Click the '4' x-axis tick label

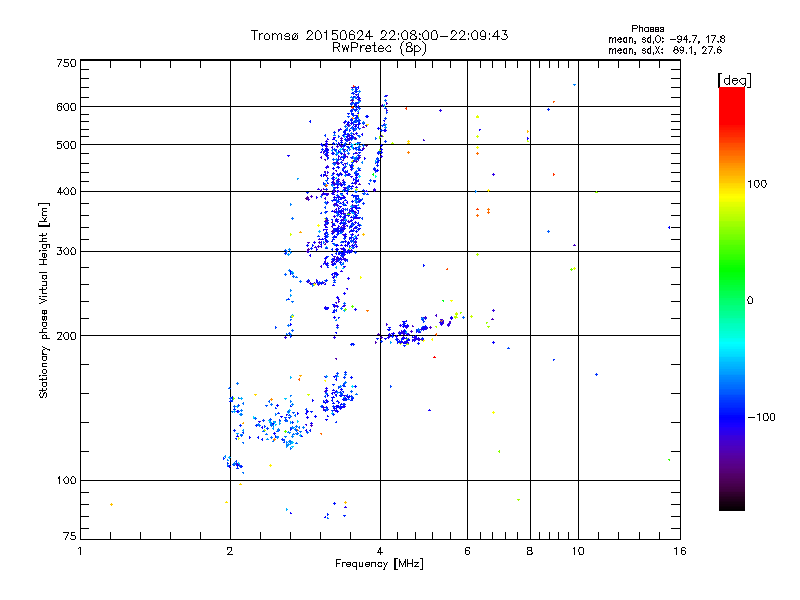380,551
